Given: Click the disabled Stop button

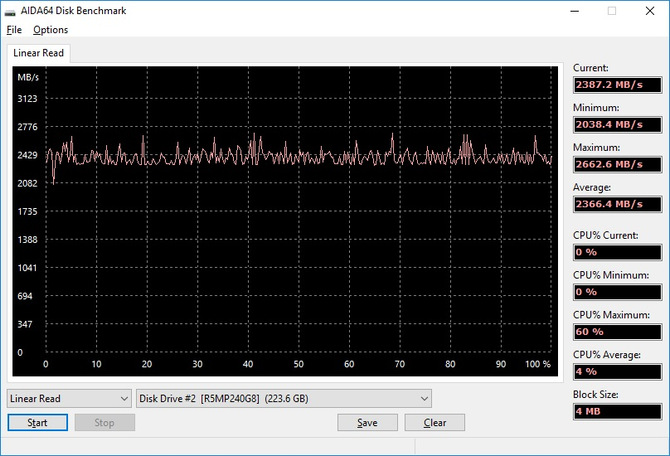Looking at the screenshot, I should (x=105, y=422).
